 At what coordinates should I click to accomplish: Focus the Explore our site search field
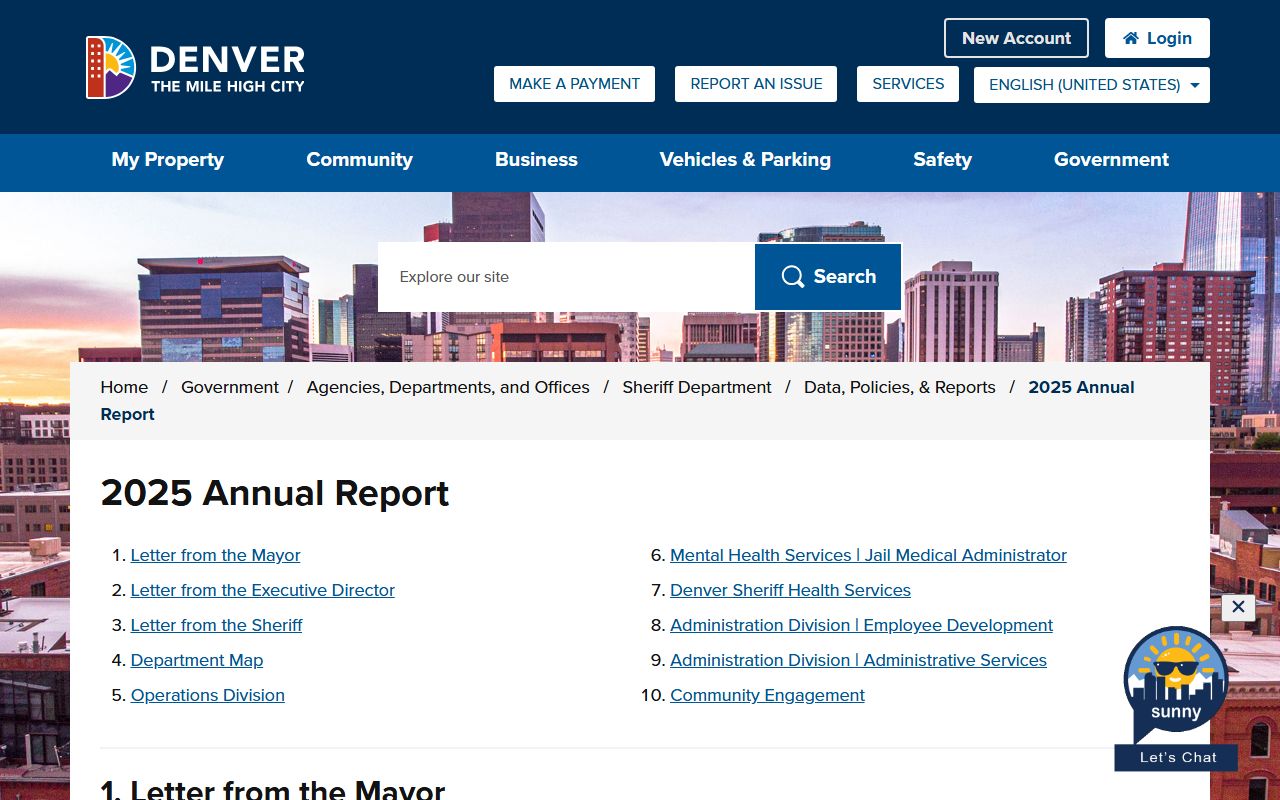coord(566,277)
